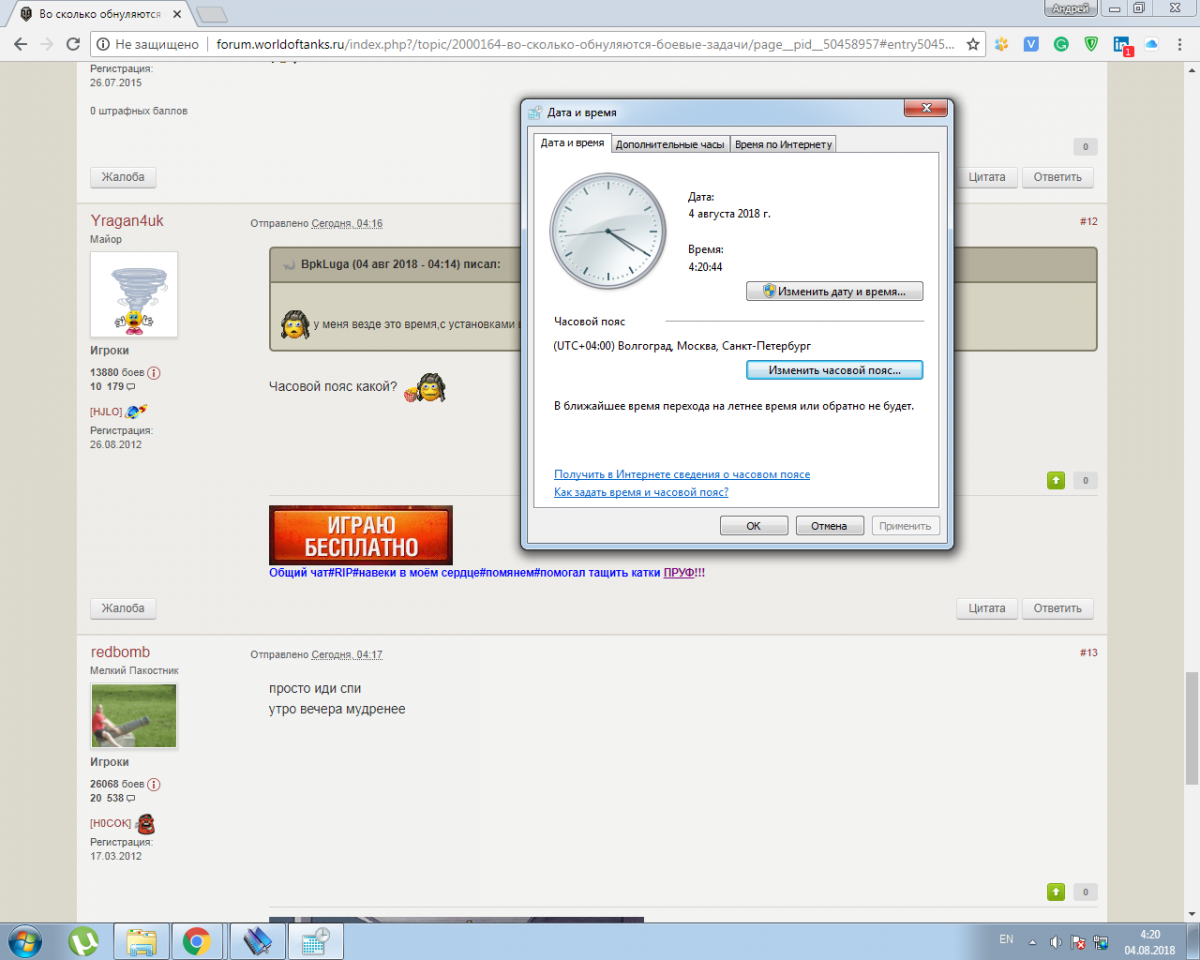Click the volume speaker tray icon
This screenshot has height=960, width=1200.
coord(1056,941)
